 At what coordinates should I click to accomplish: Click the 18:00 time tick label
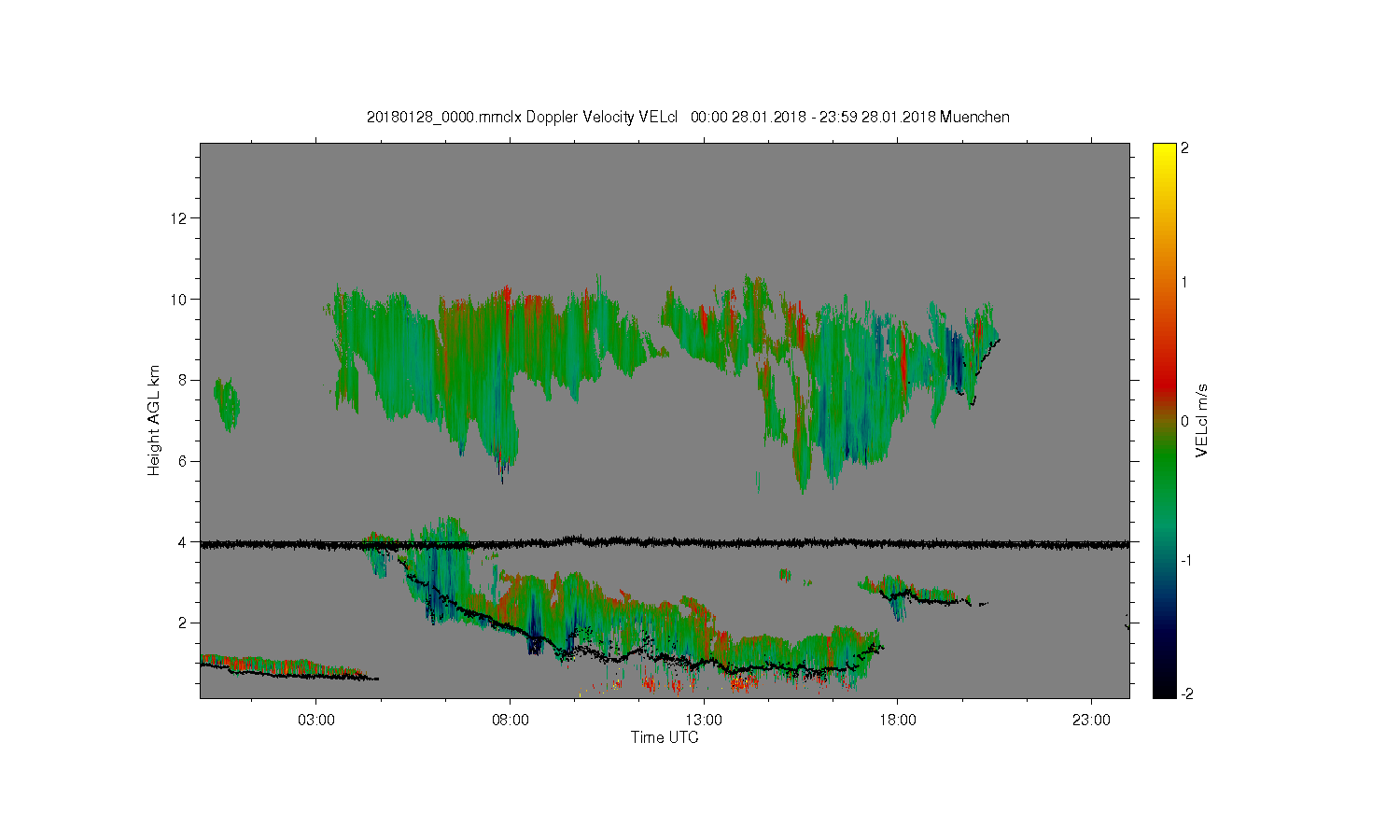pos(898,721)
